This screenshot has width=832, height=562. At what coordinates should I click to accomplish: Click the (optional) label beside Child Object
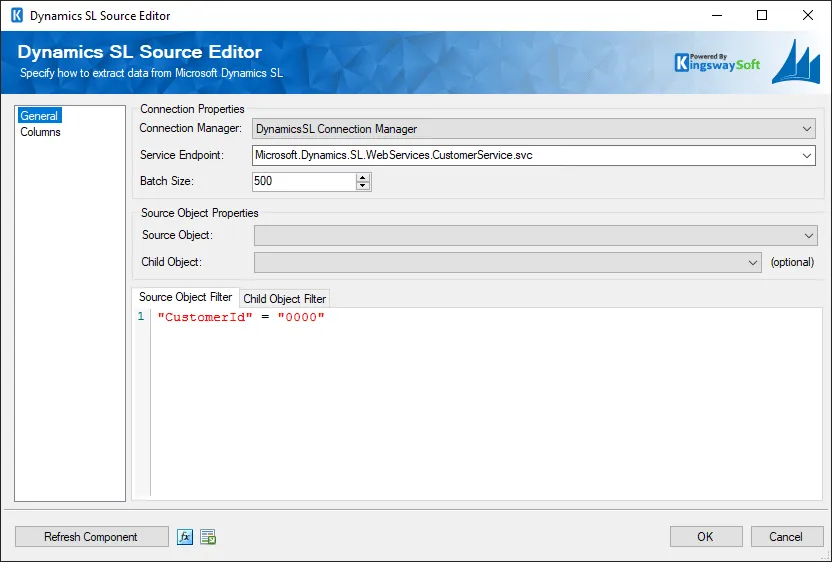pos(792,262)
